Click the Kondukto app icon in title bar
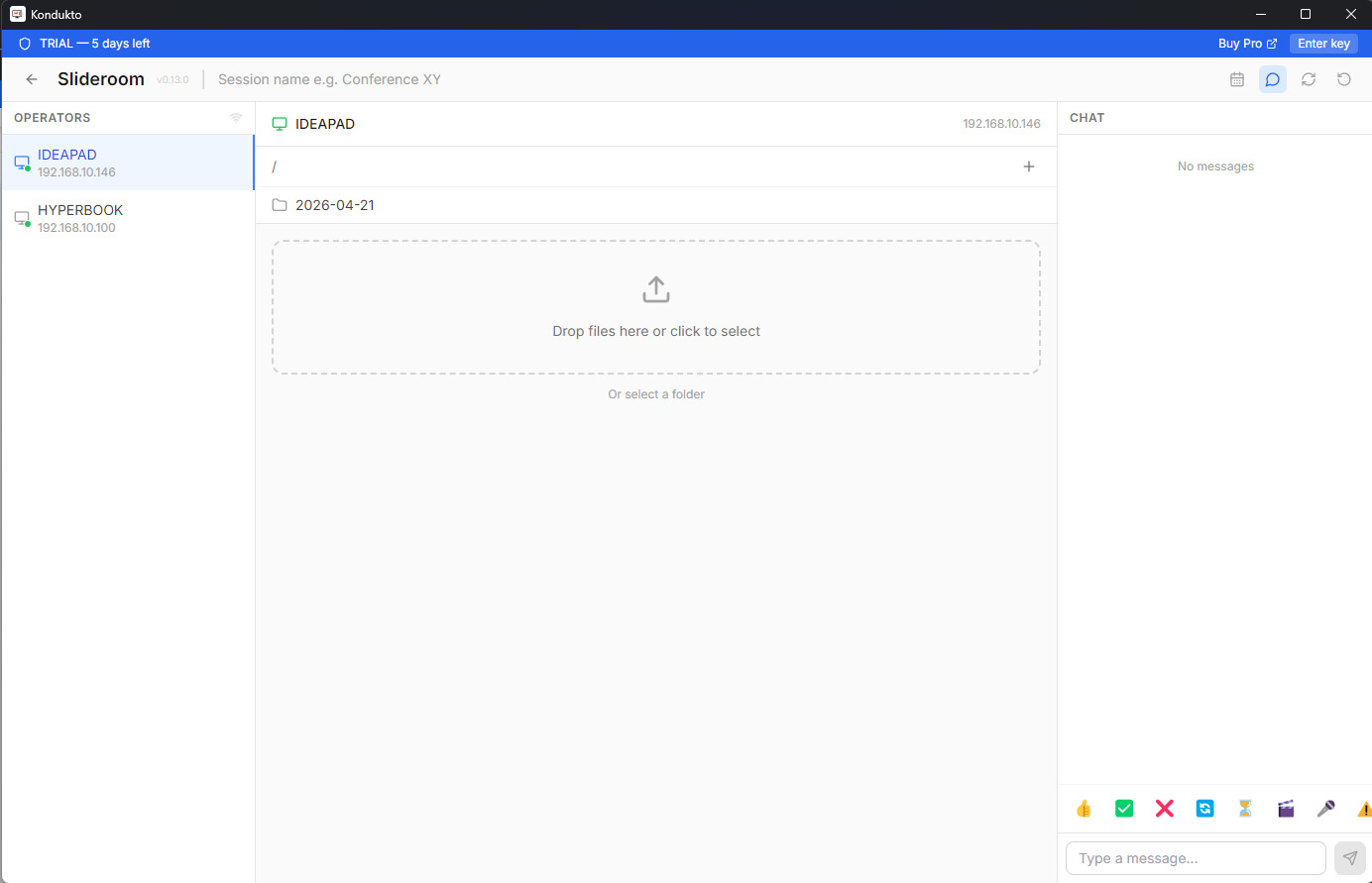 click(17, 14)
